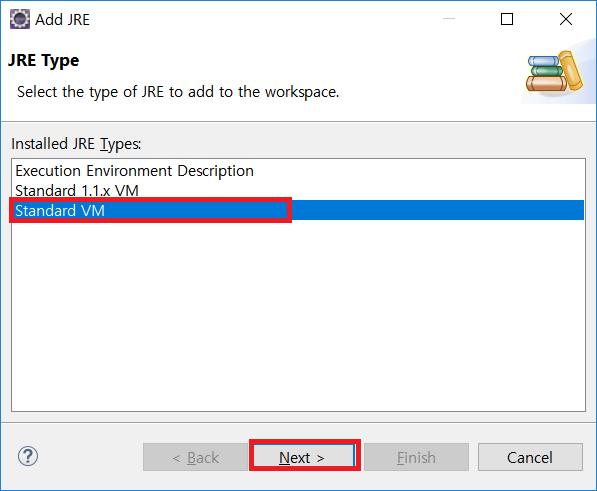Viewport: 597px width, 491px height.
Task: Click the Next > button
Action: pos(304,457)
